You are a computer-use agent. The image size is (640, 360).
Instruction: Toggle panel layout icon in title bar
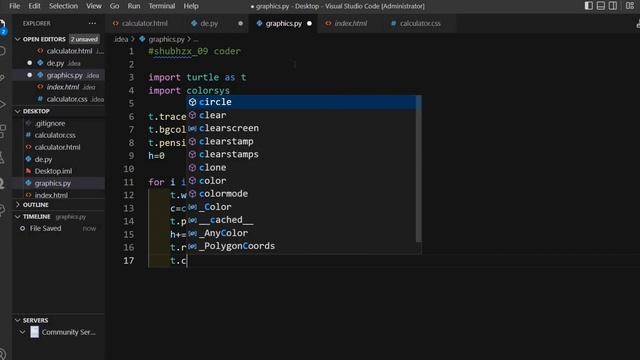tap(601, 6)
